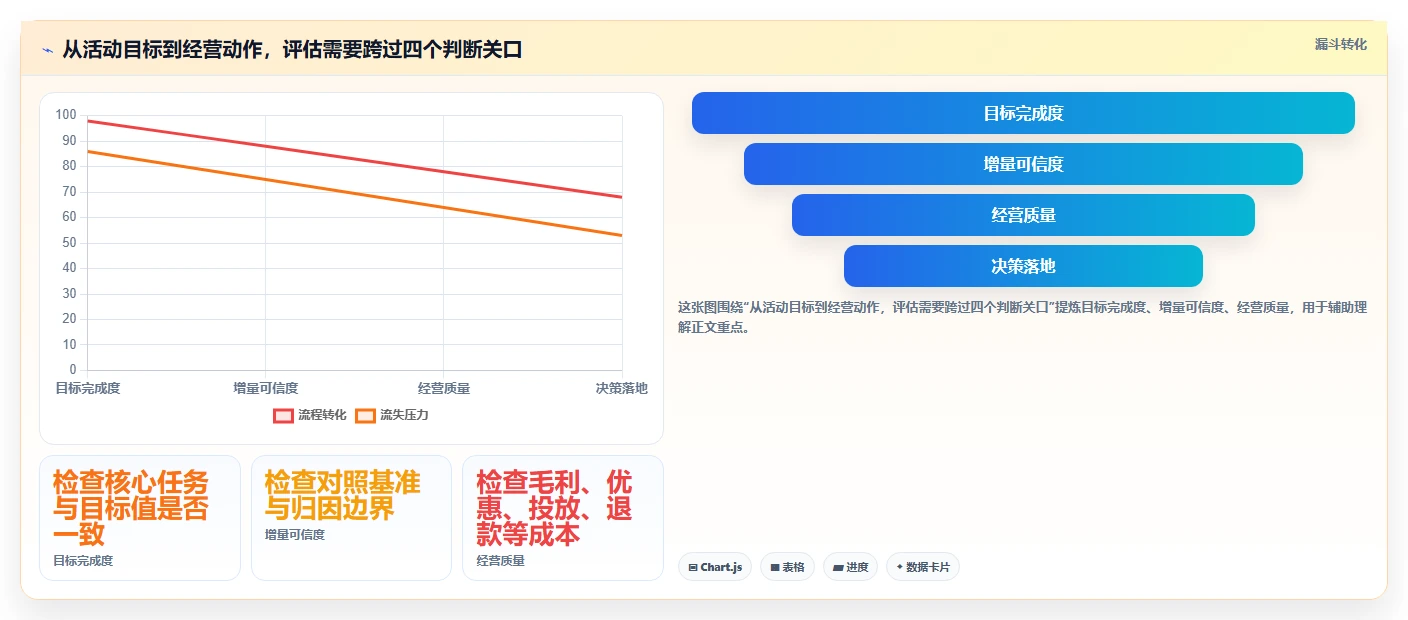
Task: Select the 进度 tag chip
Action: 851,567
